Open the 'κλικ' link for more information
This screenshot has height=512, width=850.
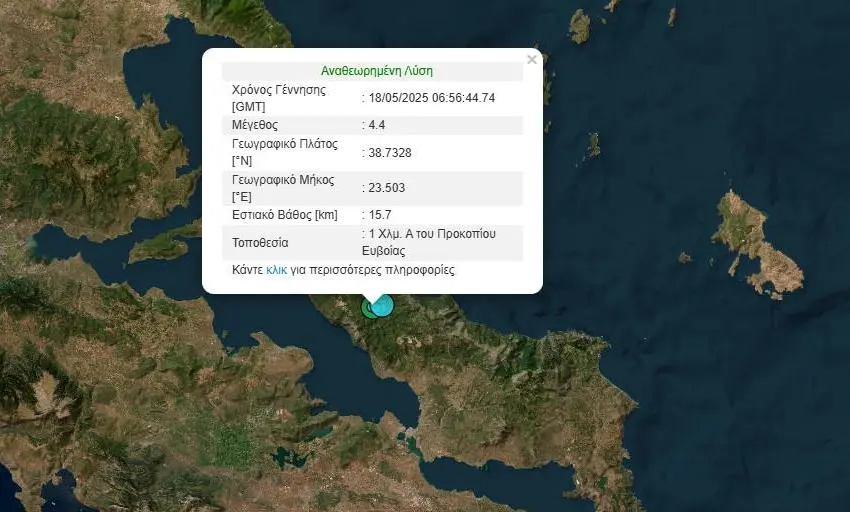(x=277, y=270)
